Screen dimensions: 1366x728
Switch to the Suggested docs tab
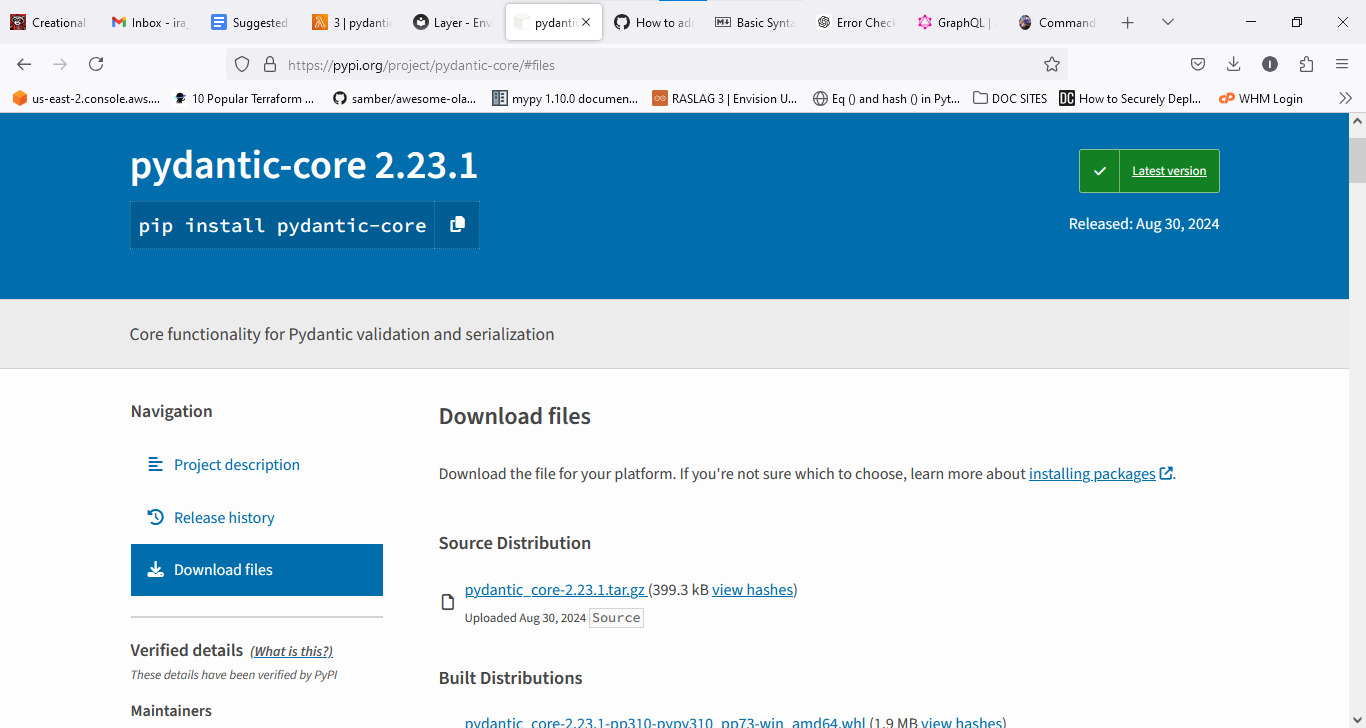(250, 22)
